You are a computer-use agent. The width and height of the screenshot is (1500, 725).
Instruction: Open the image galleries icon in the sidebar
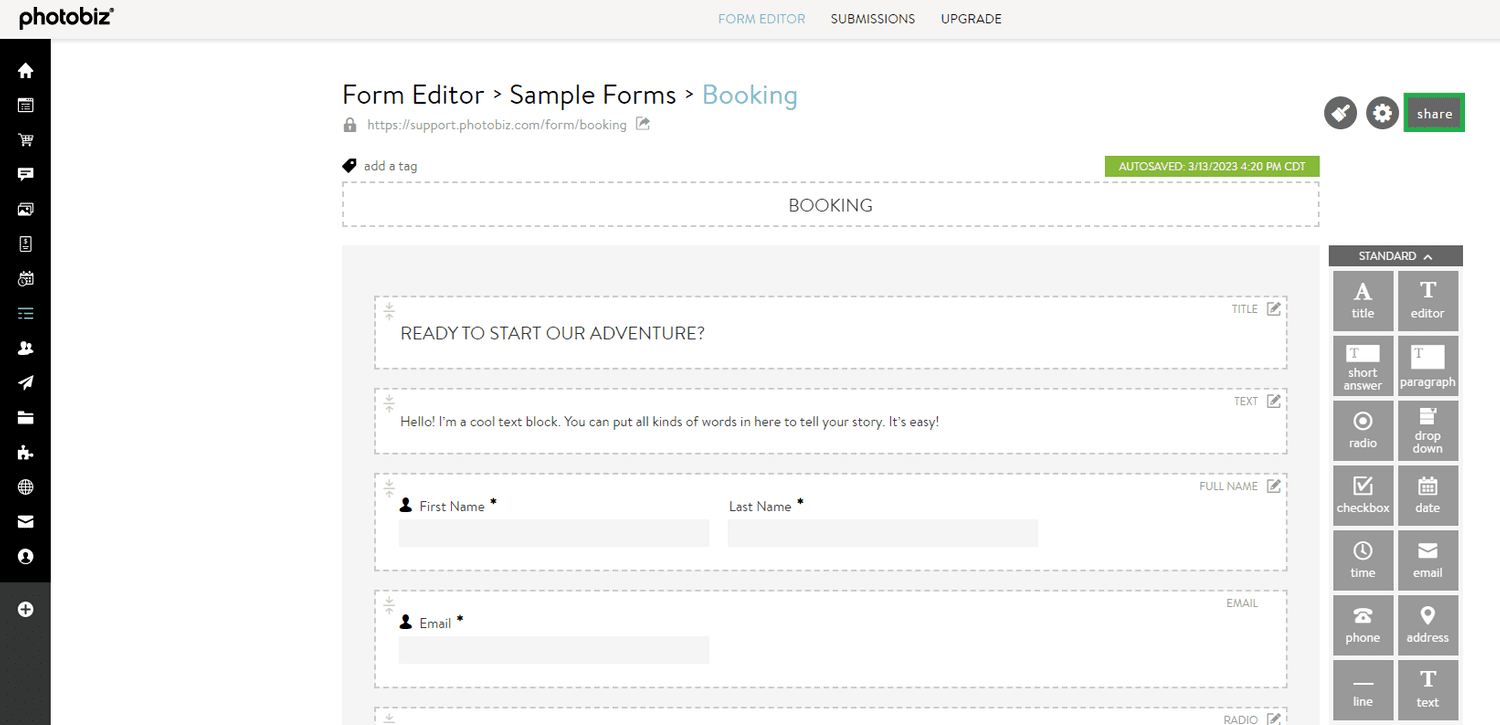click(26, 209)
